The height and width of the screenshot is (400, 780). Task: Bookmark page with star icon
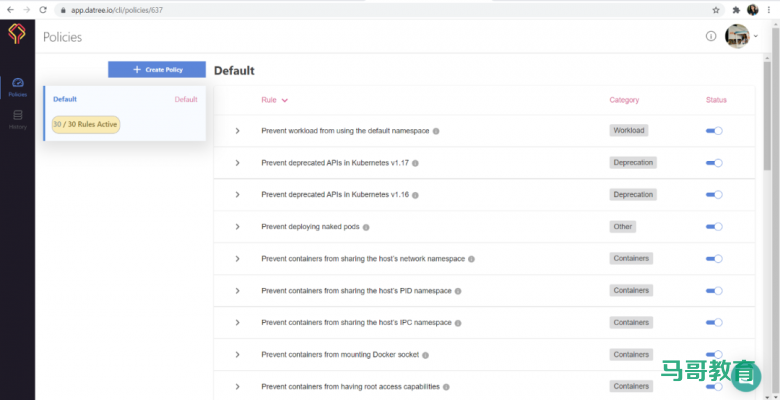point(716,9)
